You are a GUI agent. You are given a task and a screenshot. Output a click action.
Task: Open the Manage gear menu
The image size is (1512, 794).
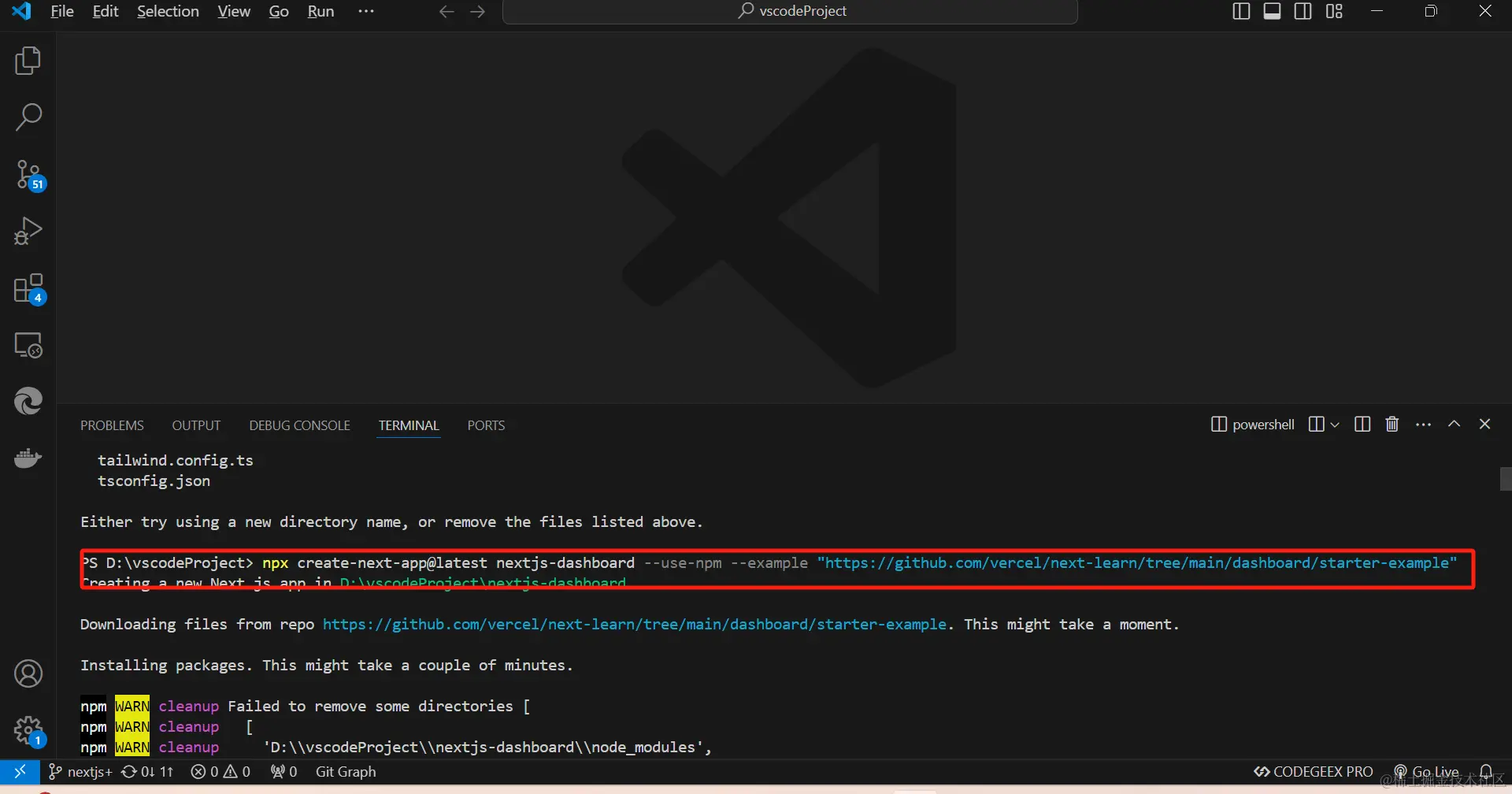click(28, 731)
